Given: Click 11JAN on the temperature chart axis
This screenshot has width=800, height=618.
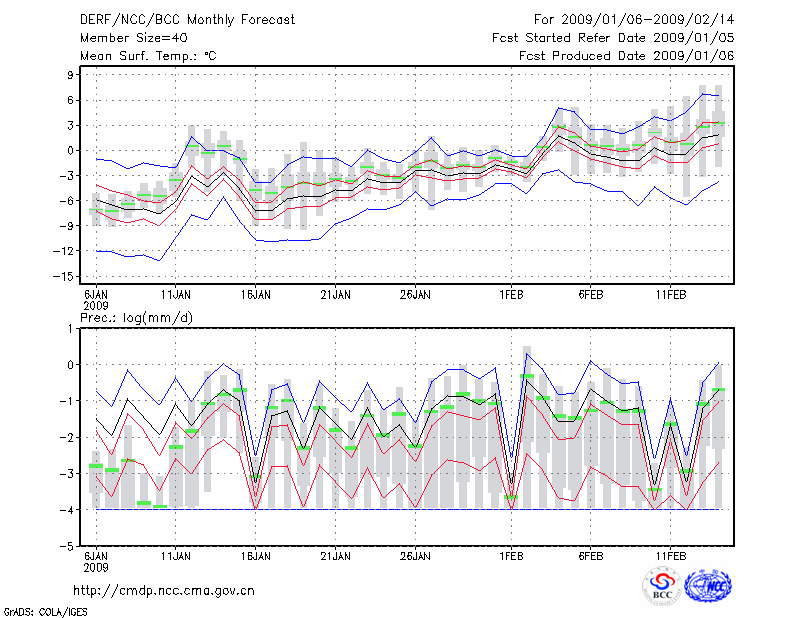Looking at the screenshot, I should pyautogui.click(x=176, y=295).
